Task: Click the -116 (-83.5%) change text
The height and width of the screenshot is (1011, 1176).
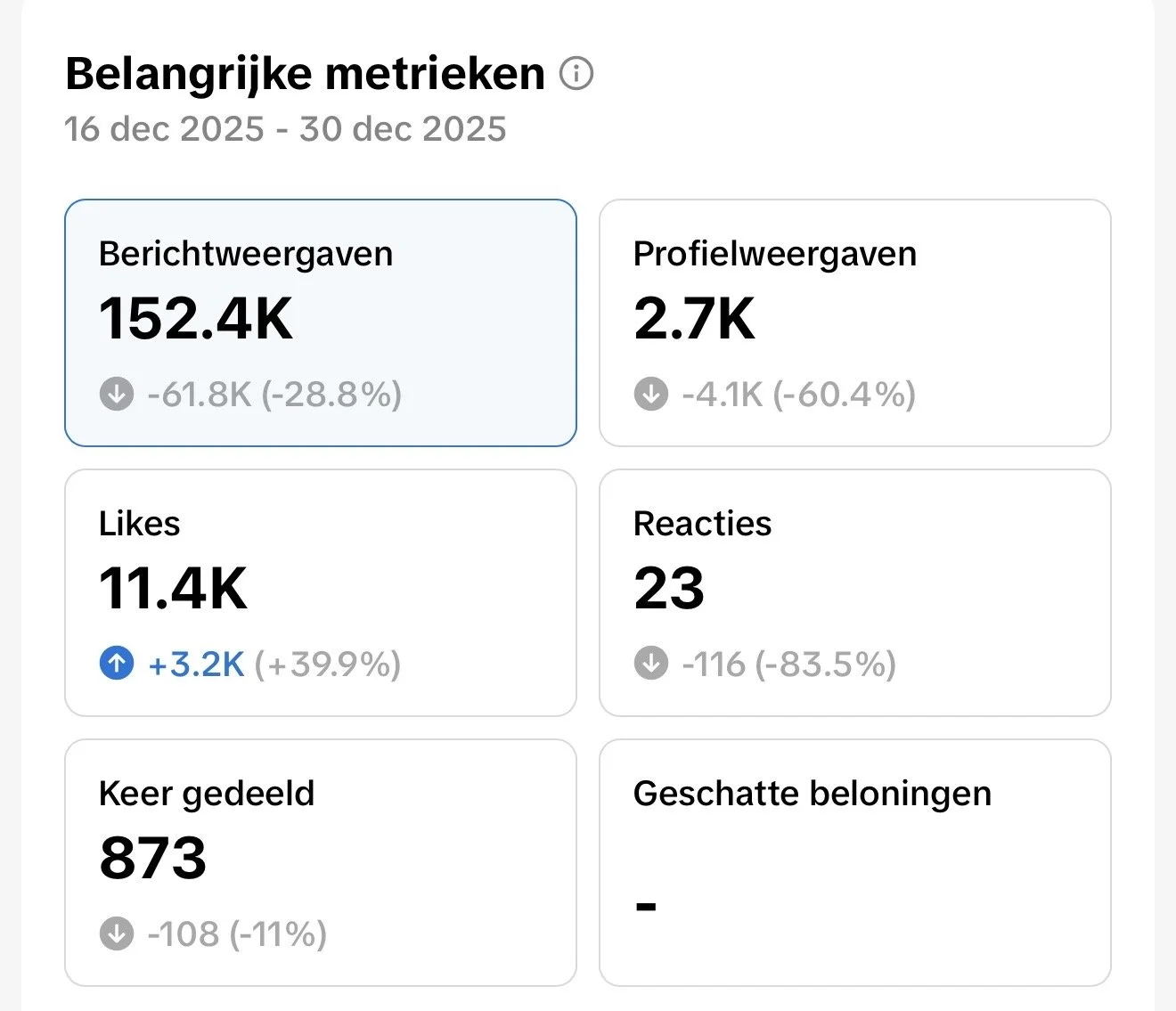Action: 788,664
